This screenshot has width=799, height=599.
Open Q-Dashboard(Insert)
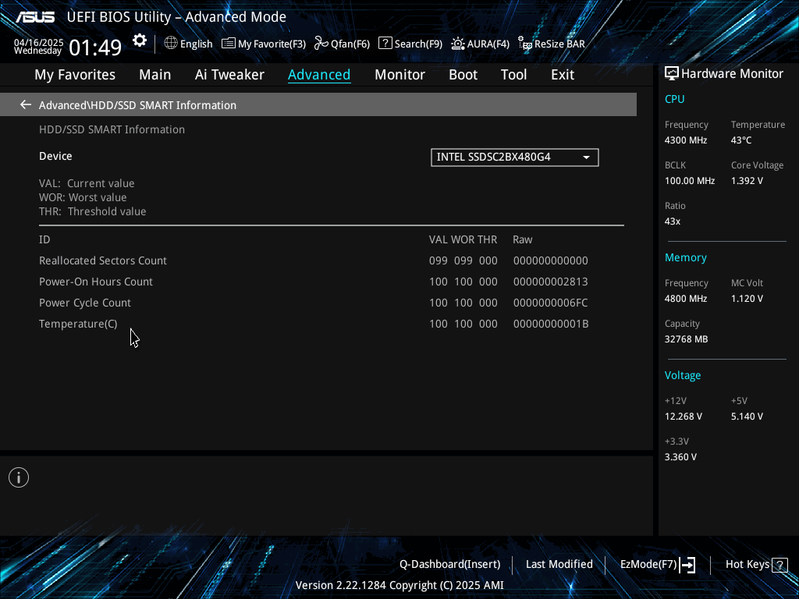click(450, 564)
